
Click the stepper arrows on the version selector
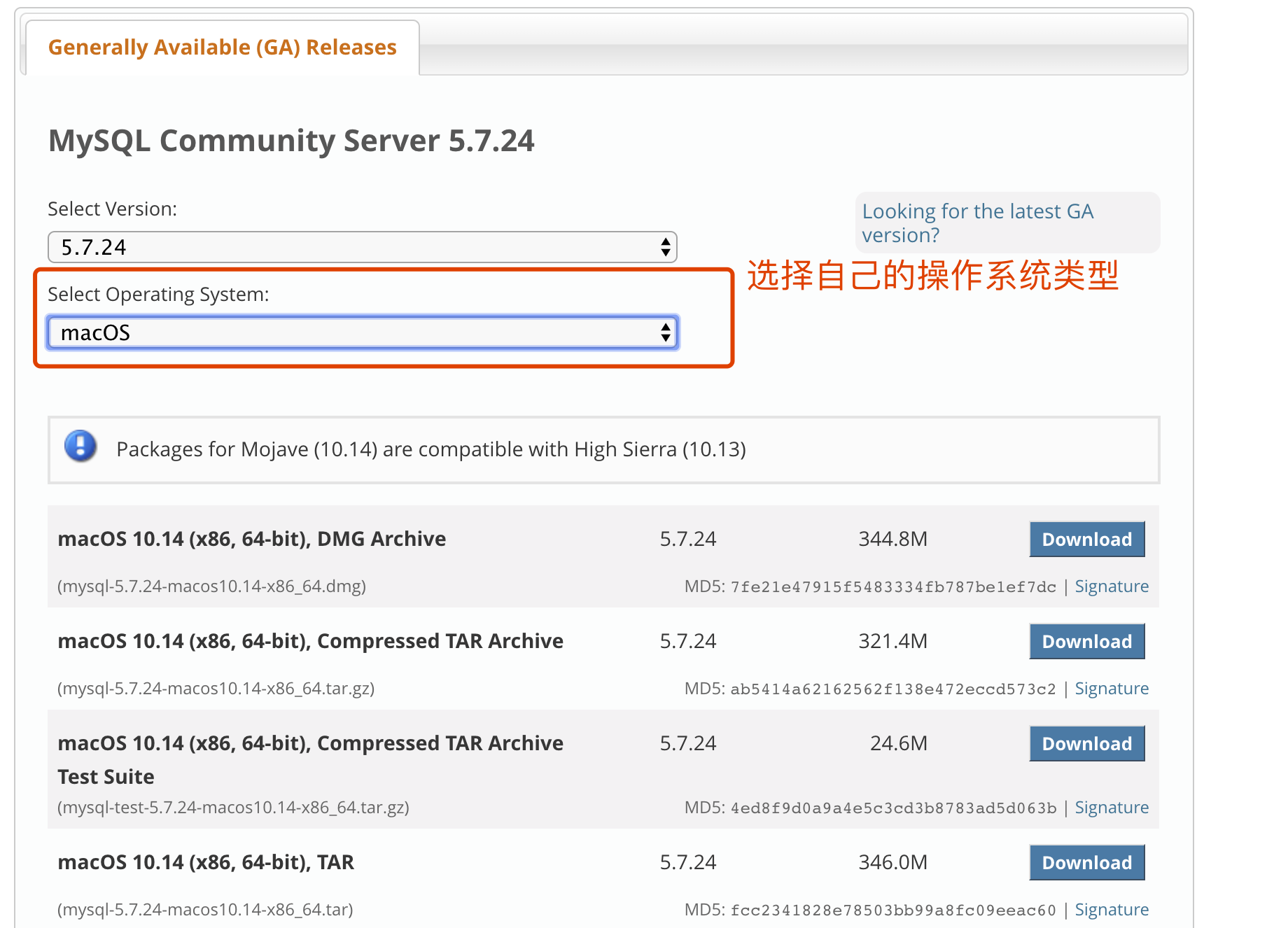coord(664,247)
